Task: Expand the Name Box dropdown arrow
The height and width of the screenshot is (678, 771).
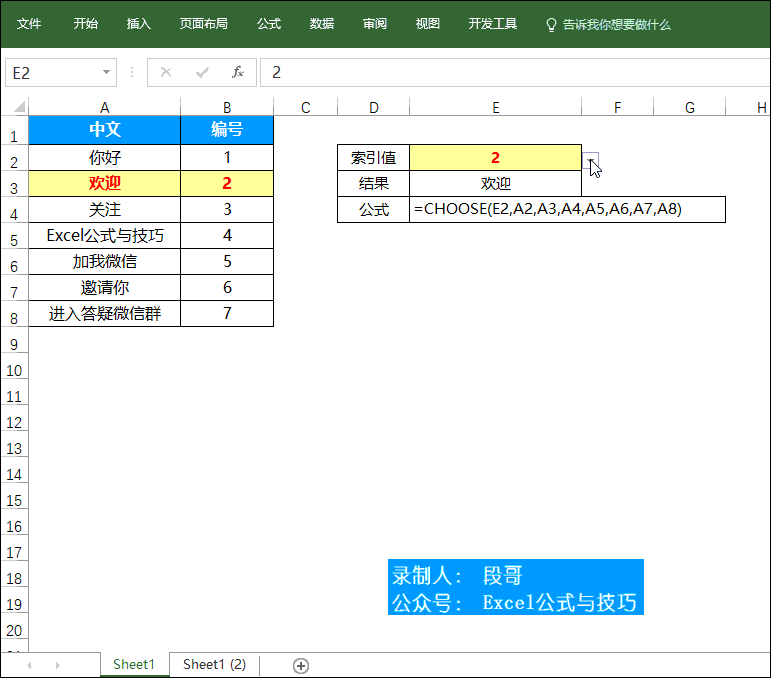Action: (x=107, y=73)
